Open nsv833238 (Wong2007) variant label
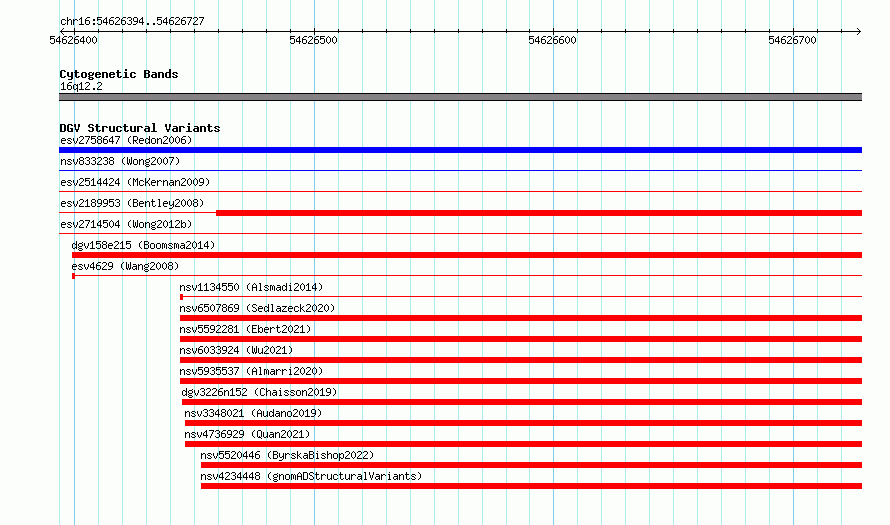Screen dimensions: 890x525 click(x=120, y=161)
